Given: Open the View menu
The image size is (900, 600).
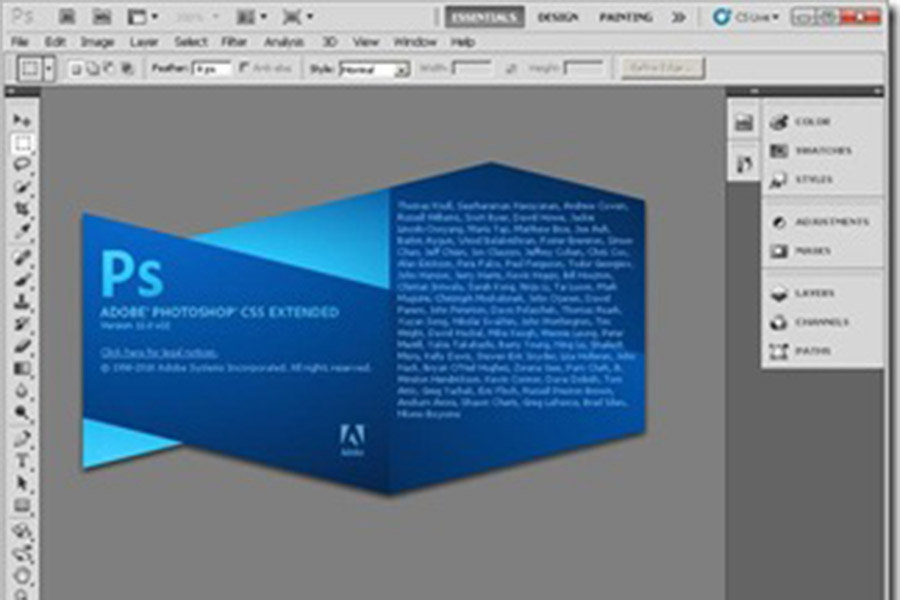Looking at the screenshot, I should 366,42.
